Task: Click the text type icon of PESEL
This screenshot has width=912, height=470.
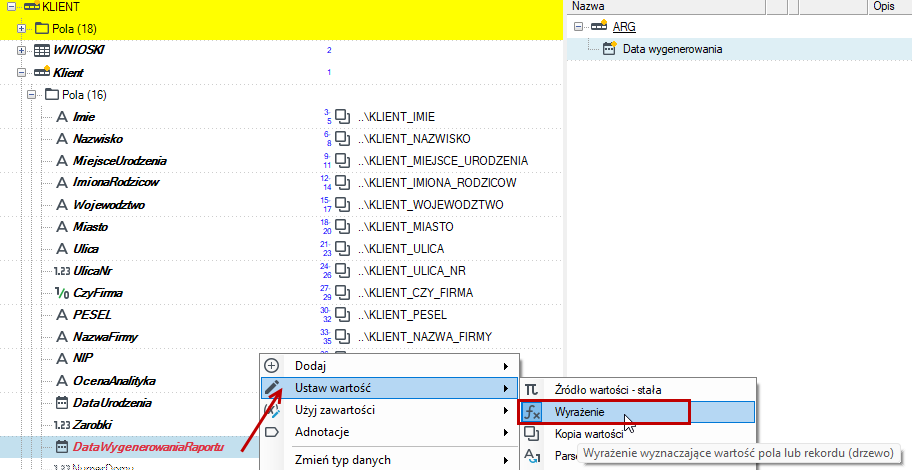Action: coord(62,315)
